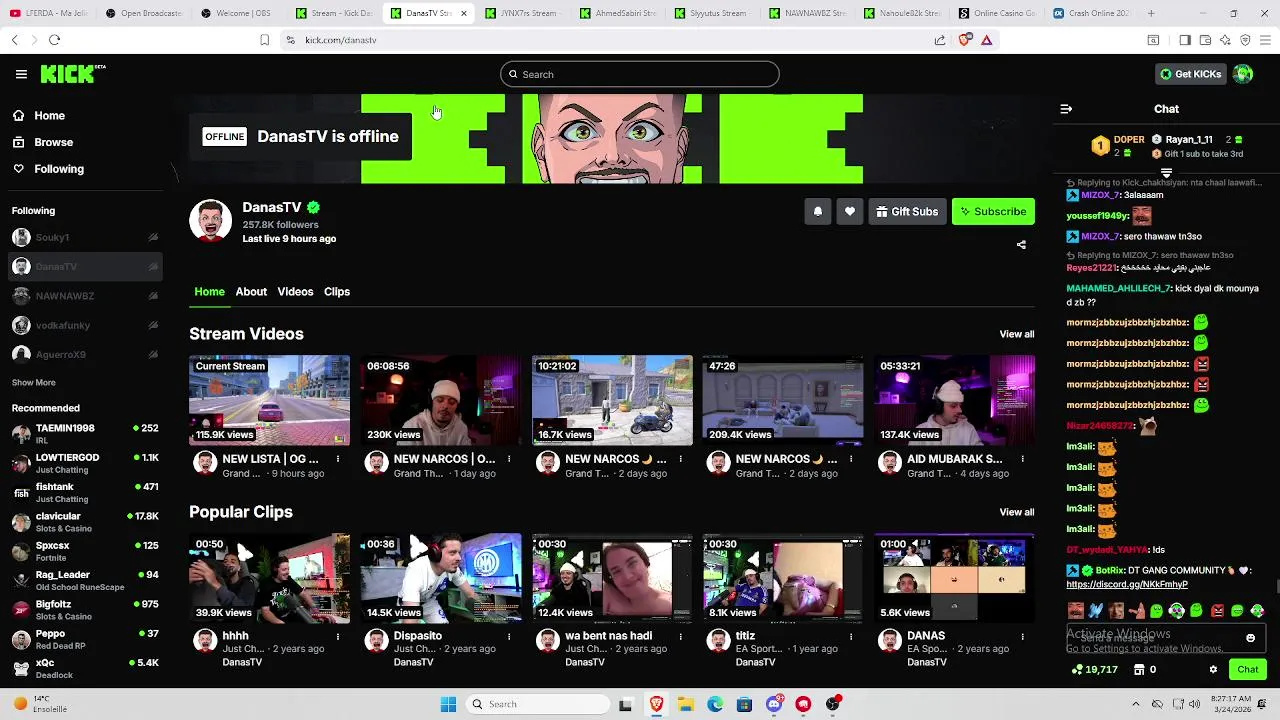Screen dimensions: 1280x720
Task: Open a new browser tab
Action: (1151, 13)
